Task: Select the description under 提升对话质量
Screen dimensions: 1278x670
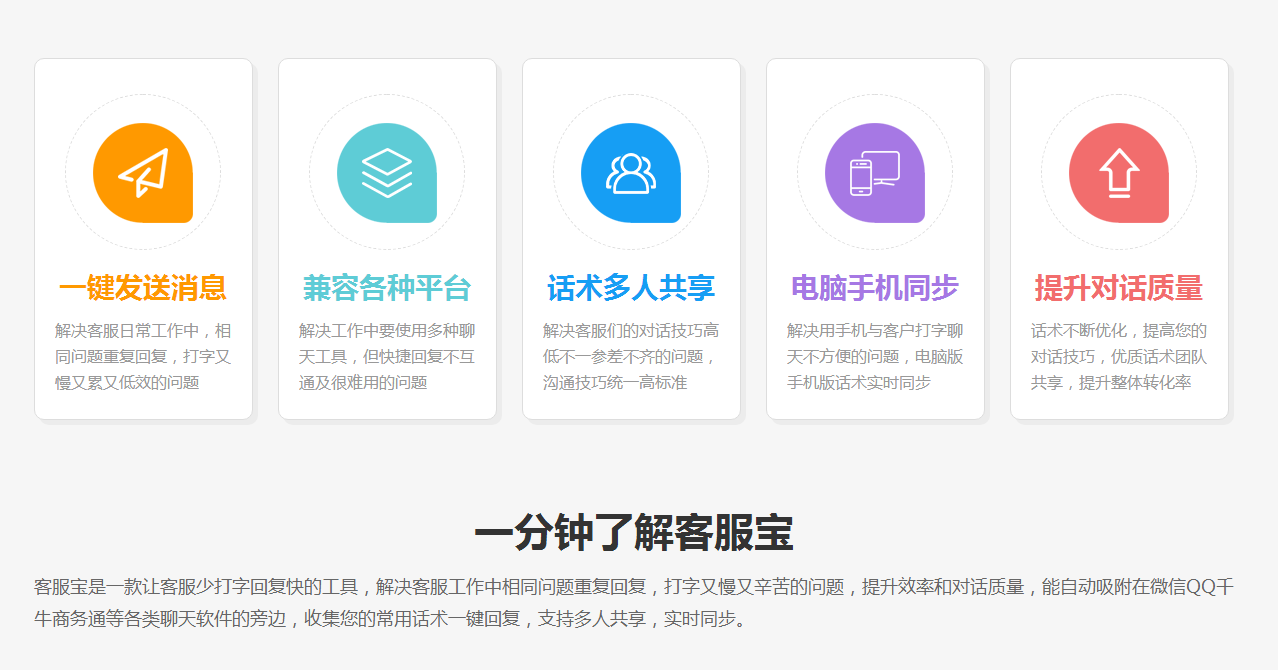Action: (1119, 356)
